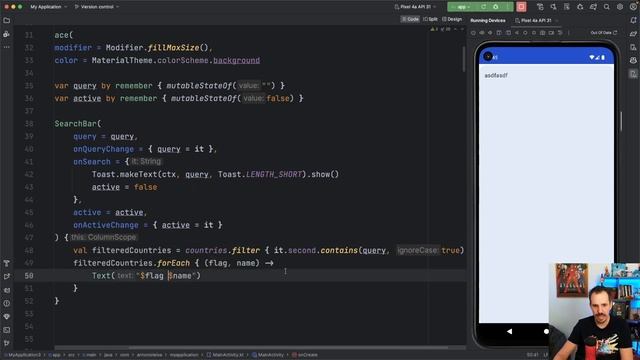The height and width of the screenshot is (360, 640).
Task: Click app module breadcrumb
Action: [55, 355]
